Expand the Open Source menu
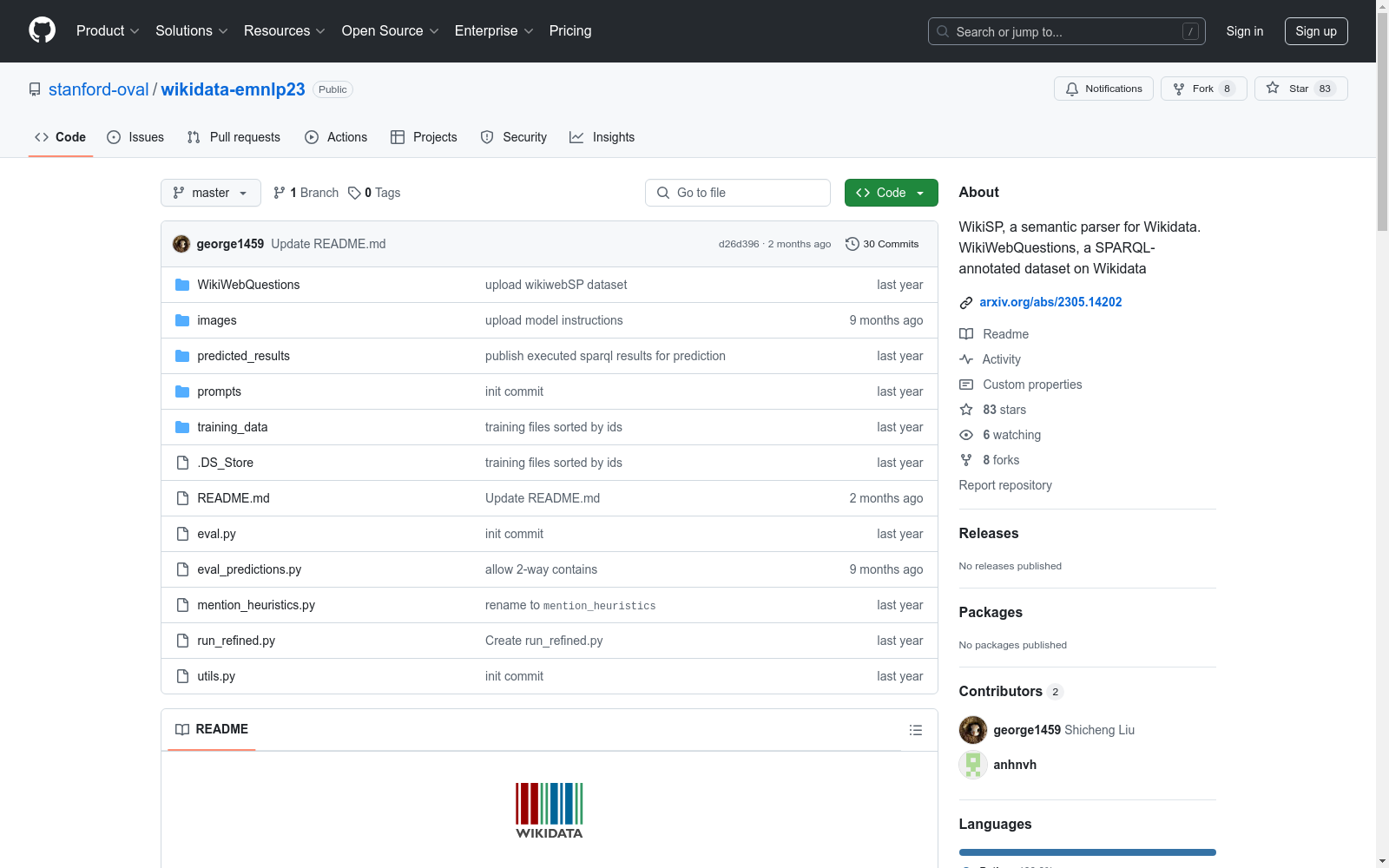The image size is (1389, 868). [x=391, y=31]
